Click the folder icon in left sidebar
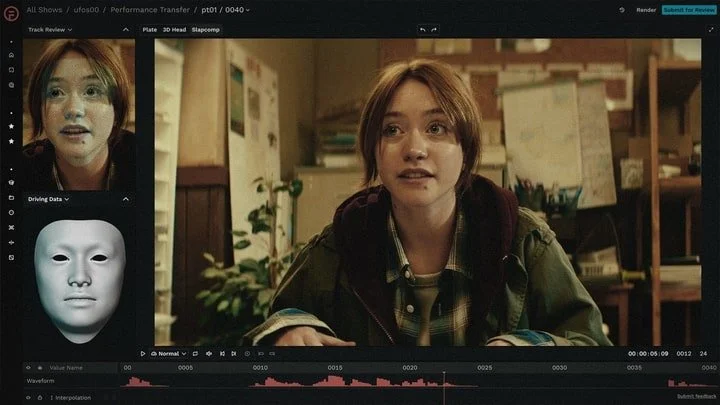This screenshot has height=405, width=720. click(x=11, y=198)
